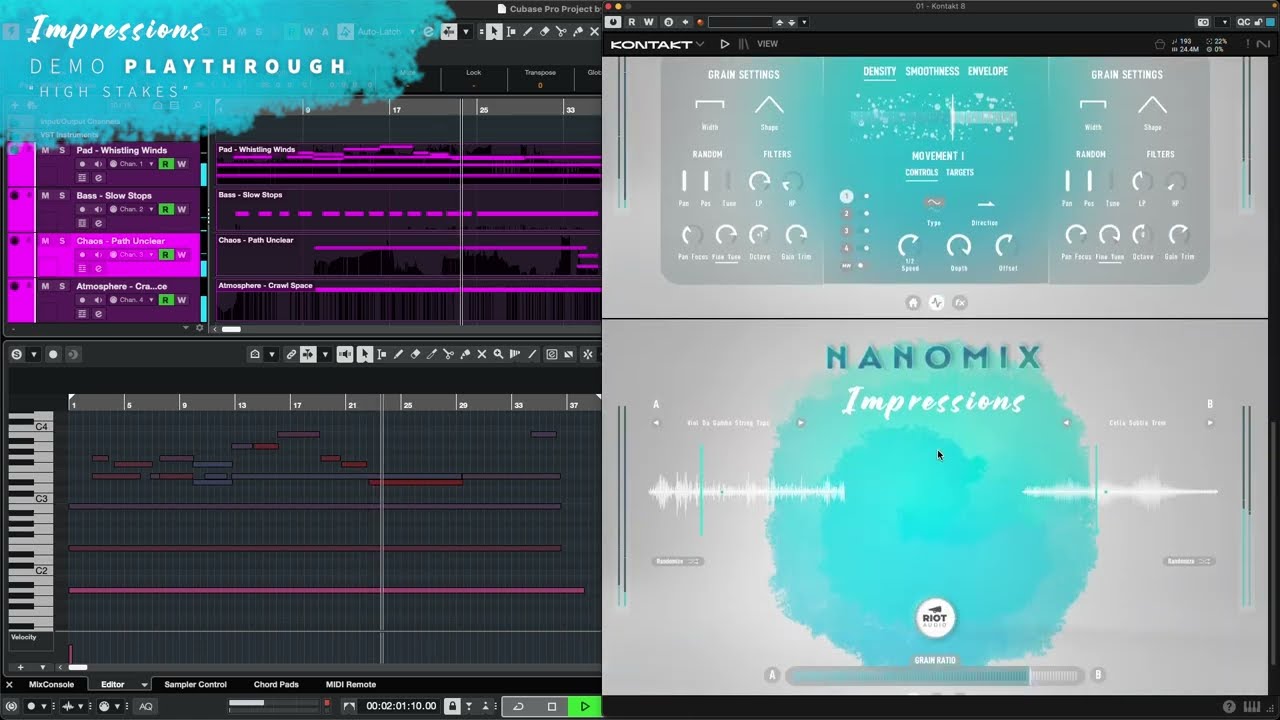The width and height of the screenshot is (1280, 720).
Task: Select the Mute X tool in the key editor
Action: 482,354
